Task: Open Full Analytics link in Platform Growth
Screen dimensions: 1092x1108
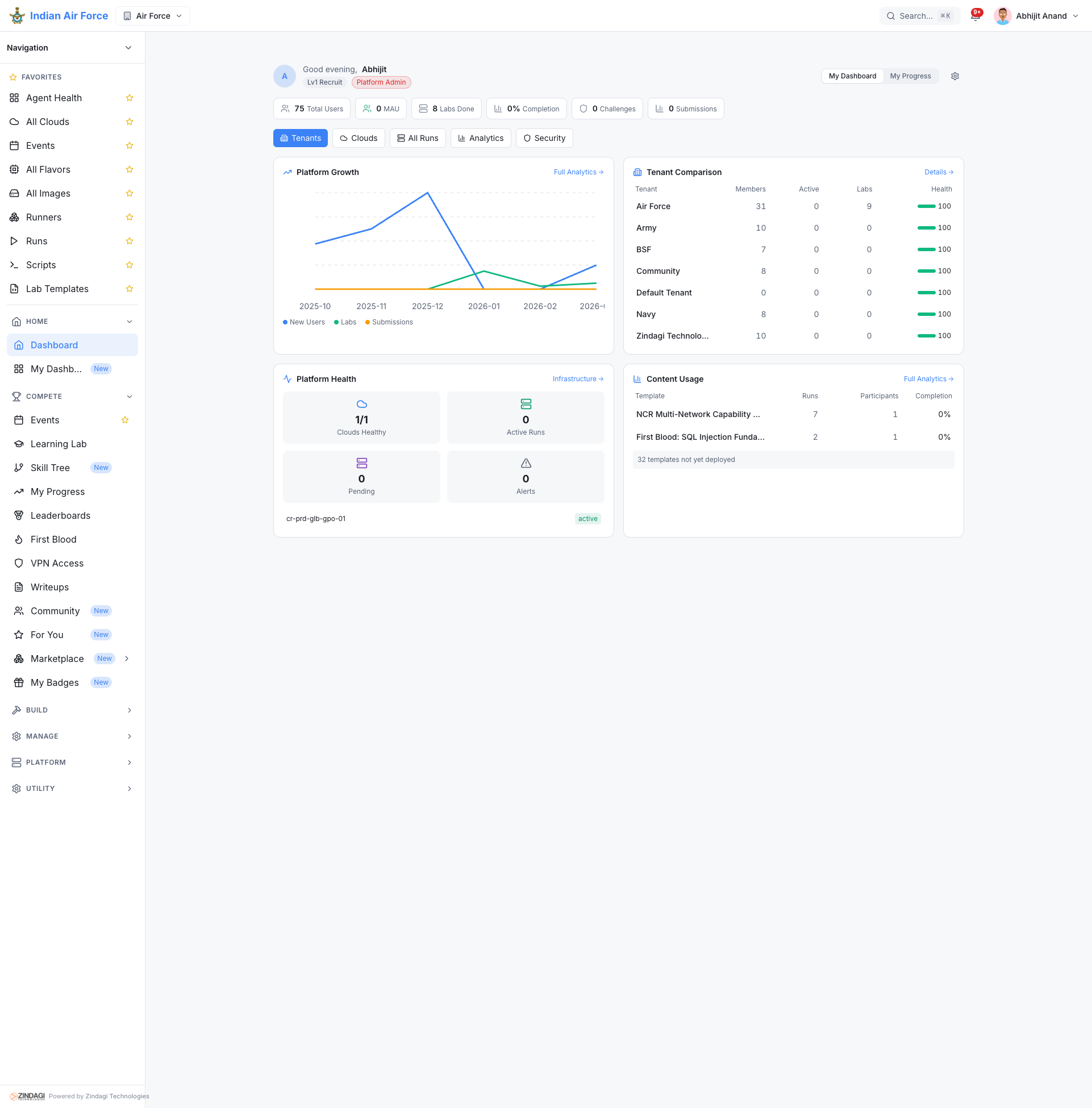Action: point(578,172)
